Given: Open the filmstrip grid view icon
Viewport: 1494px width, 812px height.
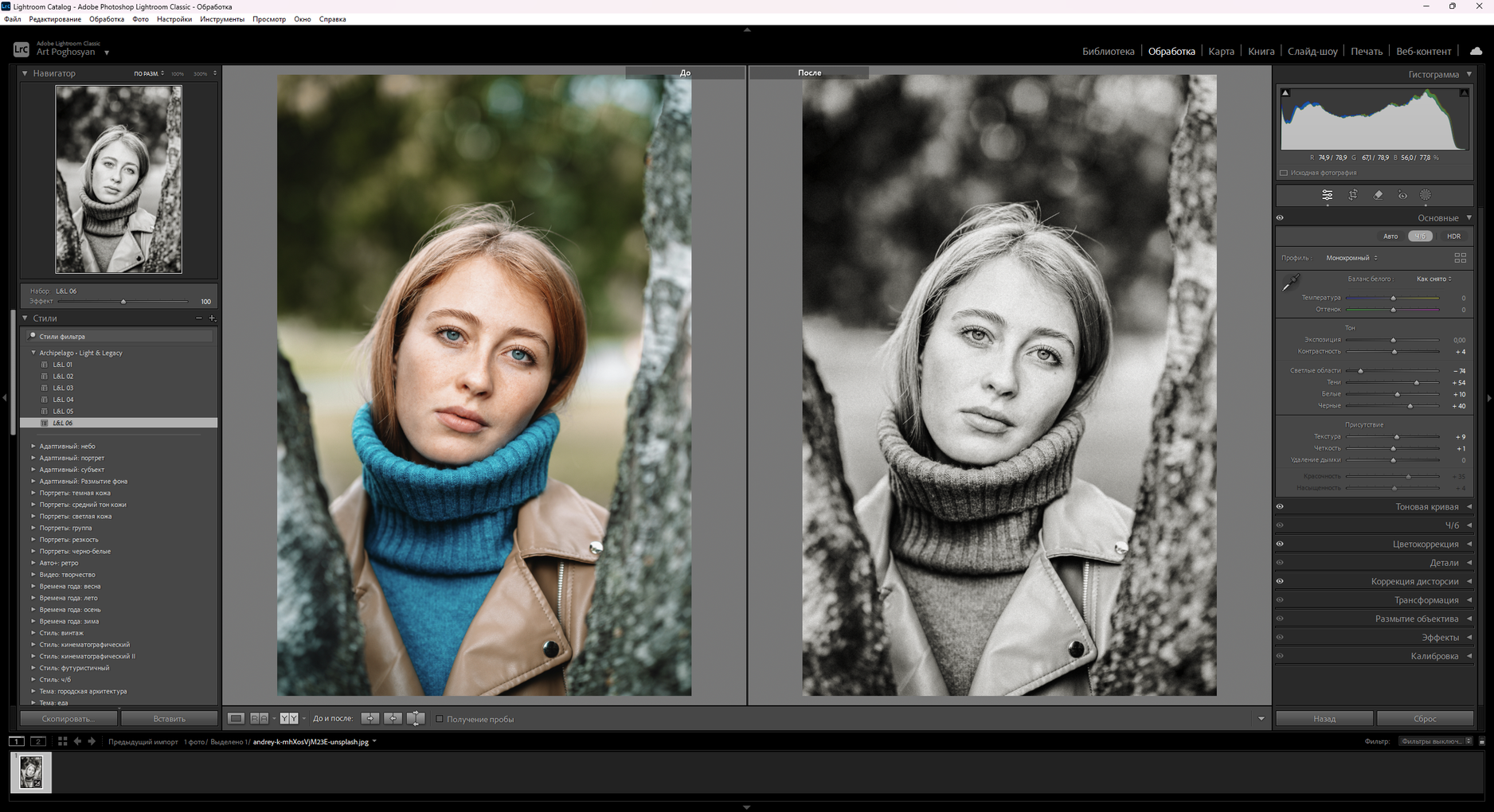Looking at the screenshot, I should tap(62, 741).
